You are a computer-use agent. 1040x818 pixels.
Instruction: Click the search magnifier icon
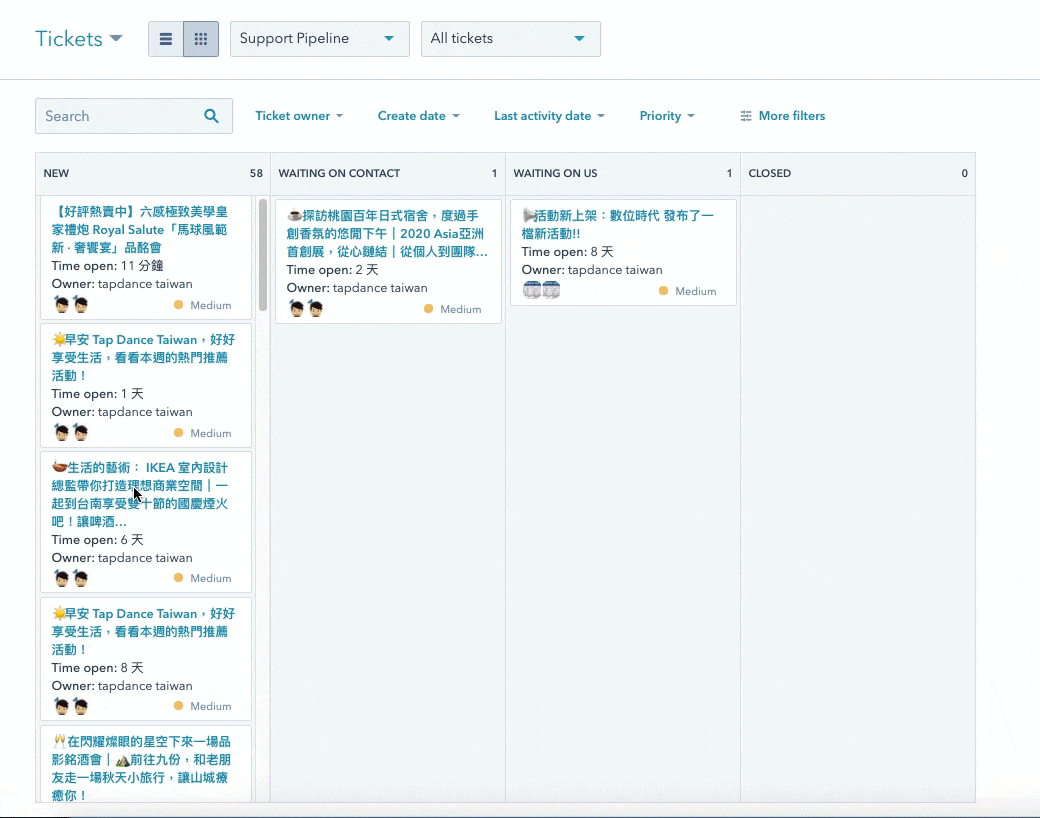tap(211, 116)
